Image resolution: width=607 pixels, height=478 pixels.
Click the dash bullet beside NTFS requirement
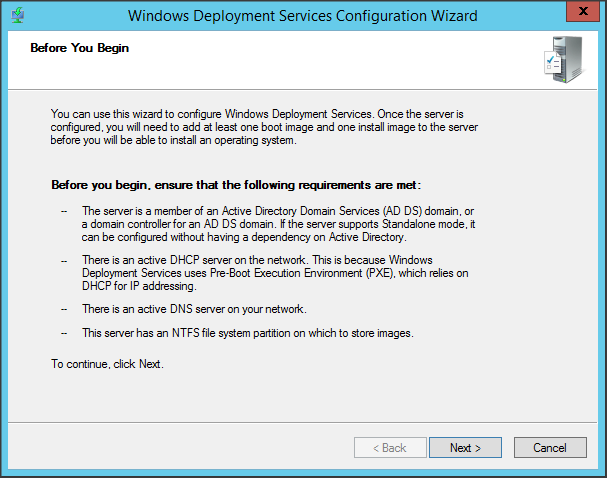65,333
